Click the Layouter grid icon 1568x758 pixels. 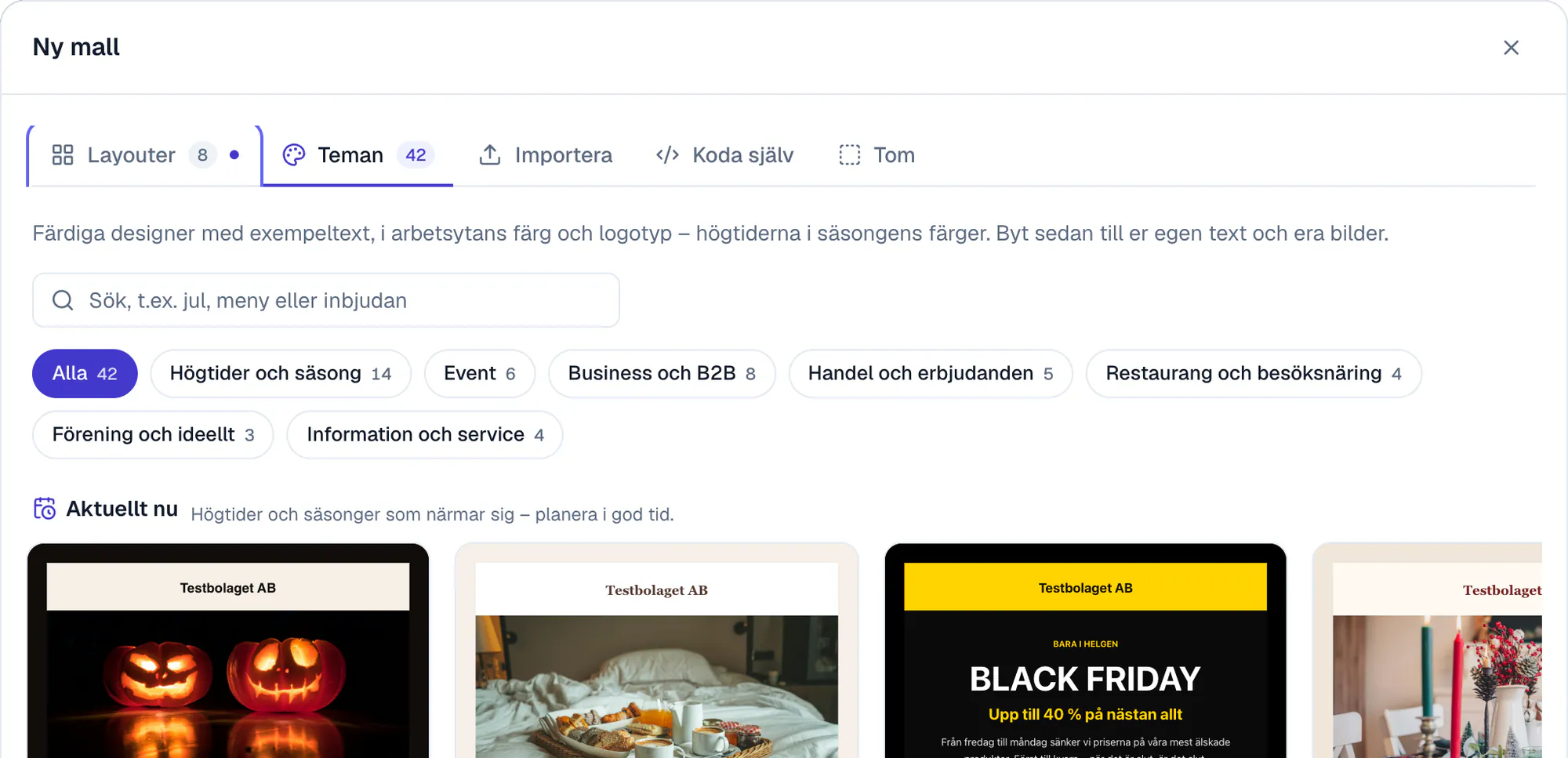click(x=63, y=155)
